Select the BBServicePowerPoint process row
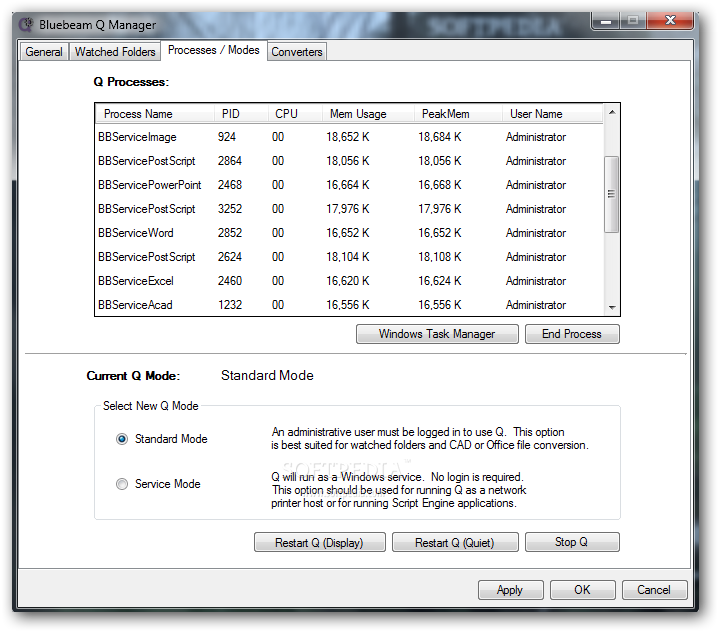Image resolution: width=719 pixels, height=632 pixels. 348,185
